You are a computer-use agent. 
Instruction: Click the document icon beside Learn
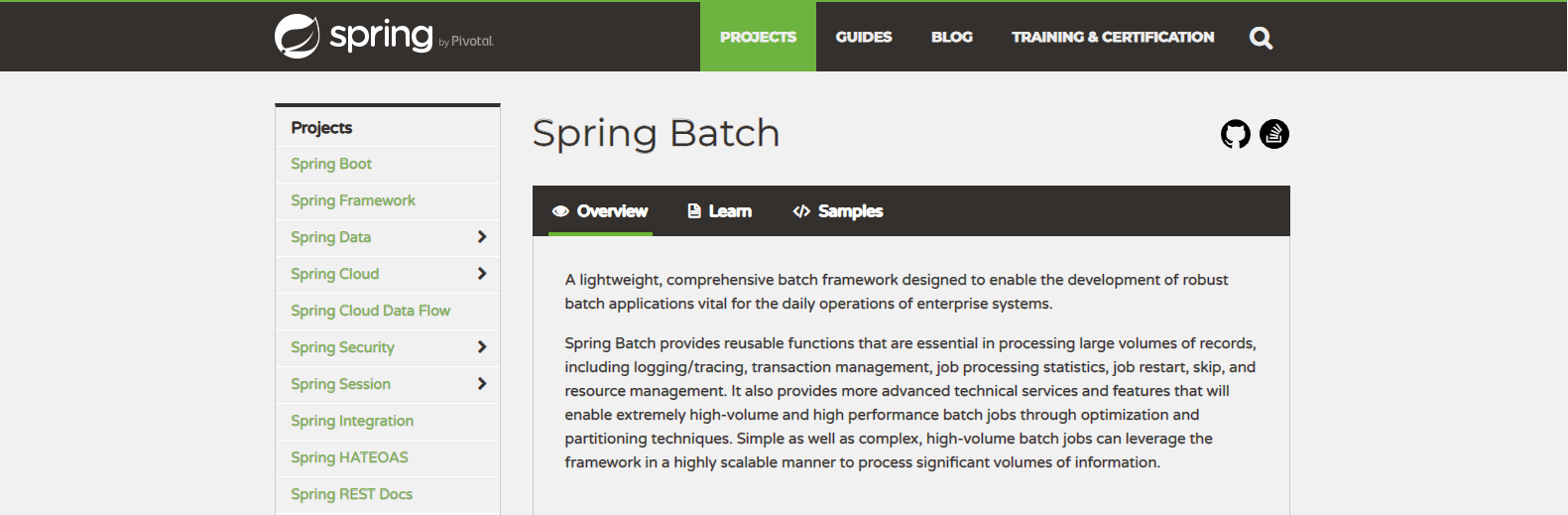click(x=694, y=211)
